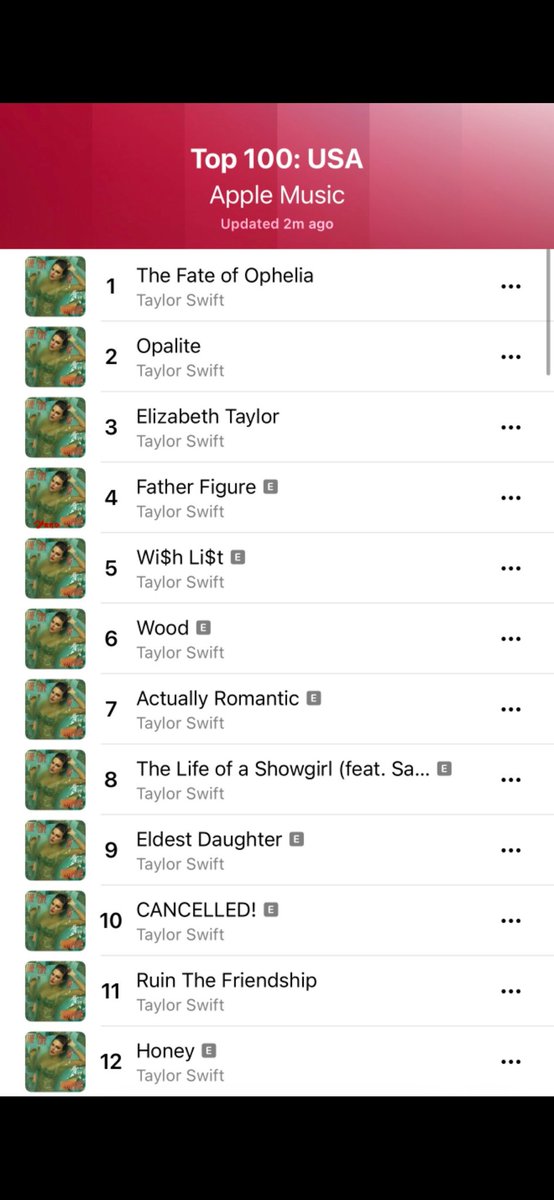Tap album thumbnail for song number 6
This screenshot has width=554, height=1200.
55,639
